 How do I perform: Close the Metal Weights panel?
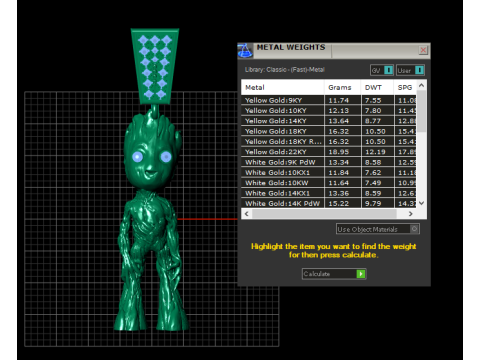point(423,50)
